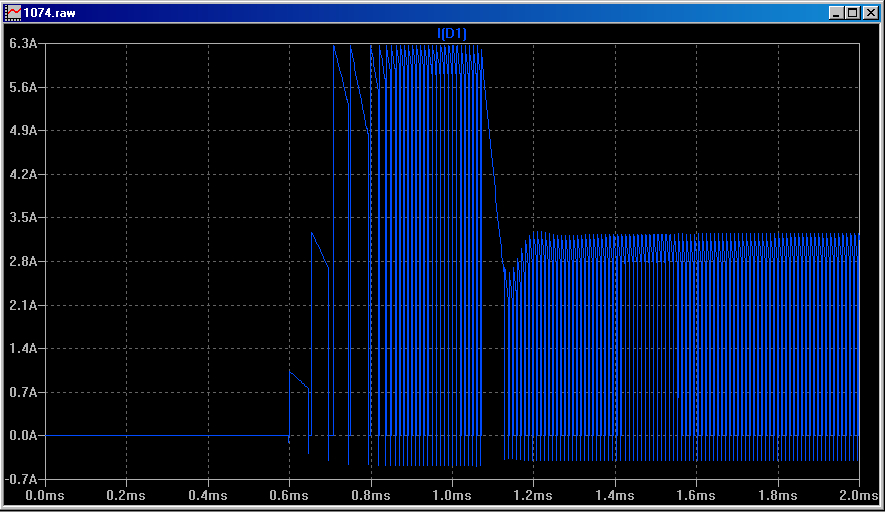Click the 2.1A vertical axis label
The width and height of the screenshot is (885, 512).
coord(23,305)
